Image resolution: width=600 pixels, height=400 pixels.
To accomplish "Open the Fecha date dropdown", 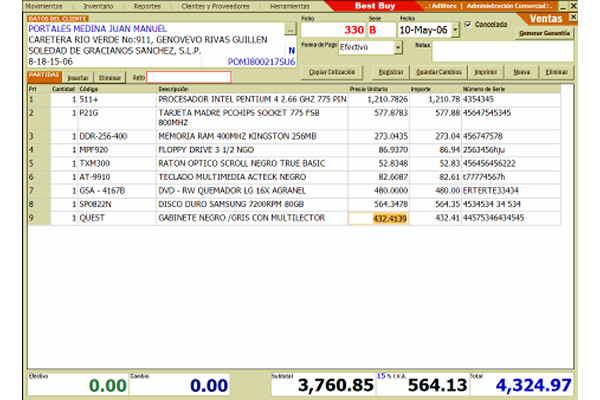I will [x=454, y=29].
